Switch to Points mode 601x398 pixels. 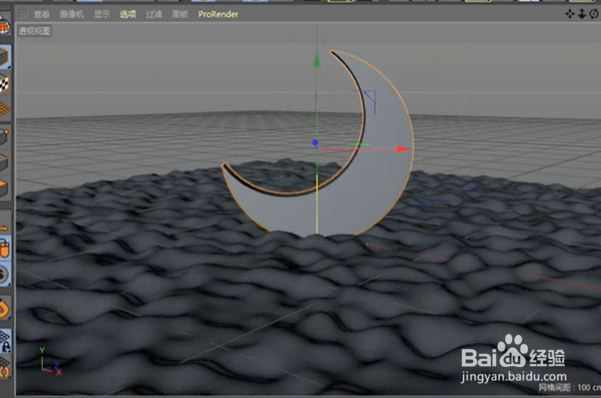tap(4, 136)
